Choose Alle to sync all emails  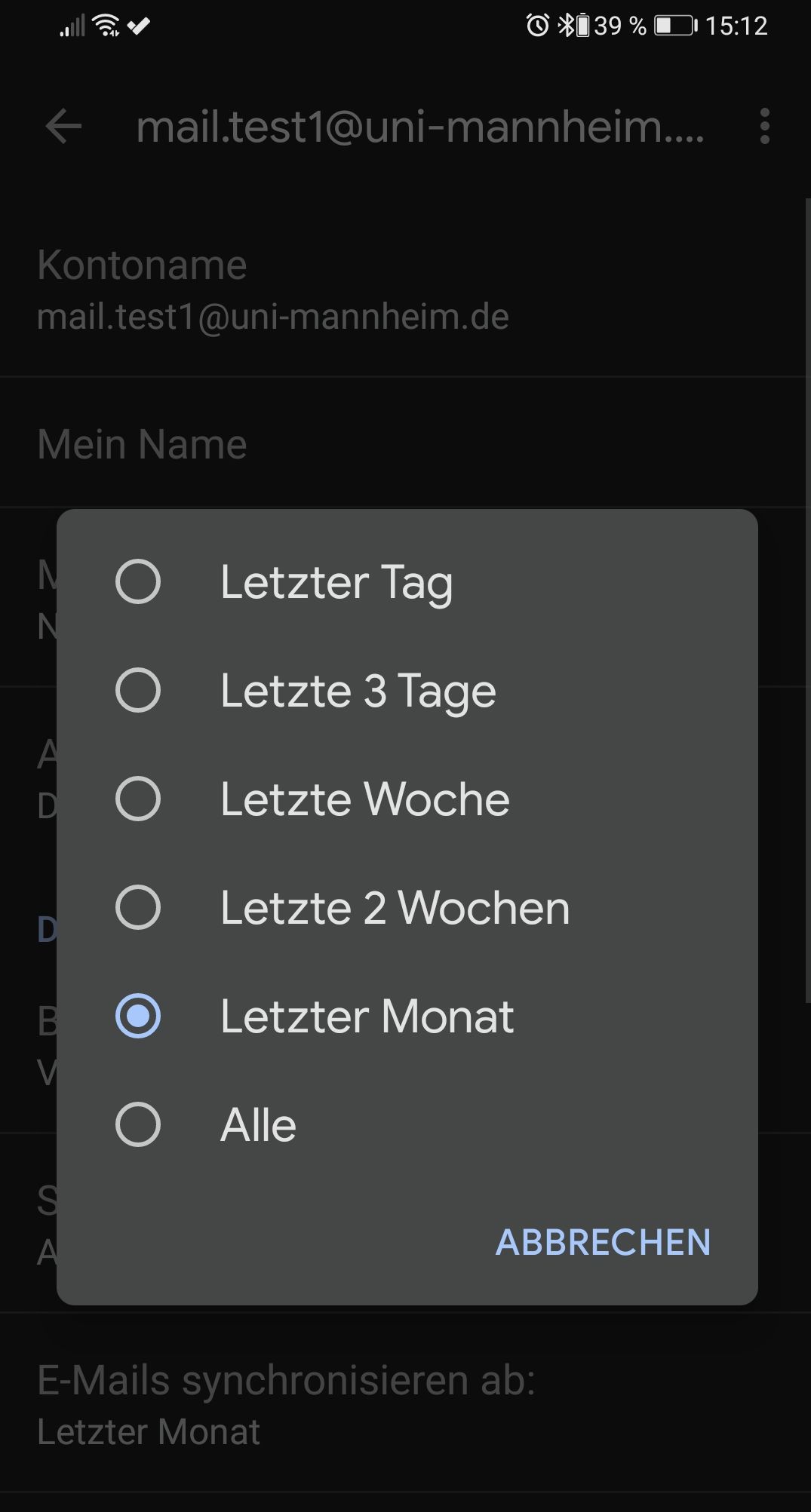407,1124
